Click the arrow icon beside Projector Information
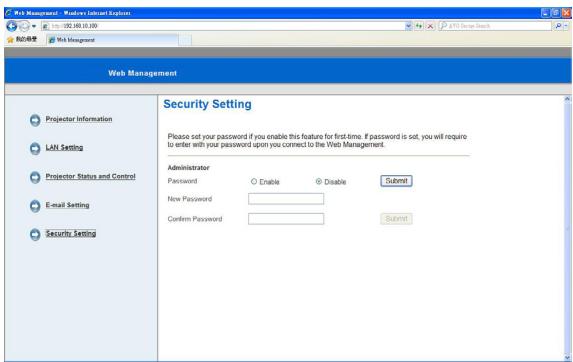 tap(35, 120)
